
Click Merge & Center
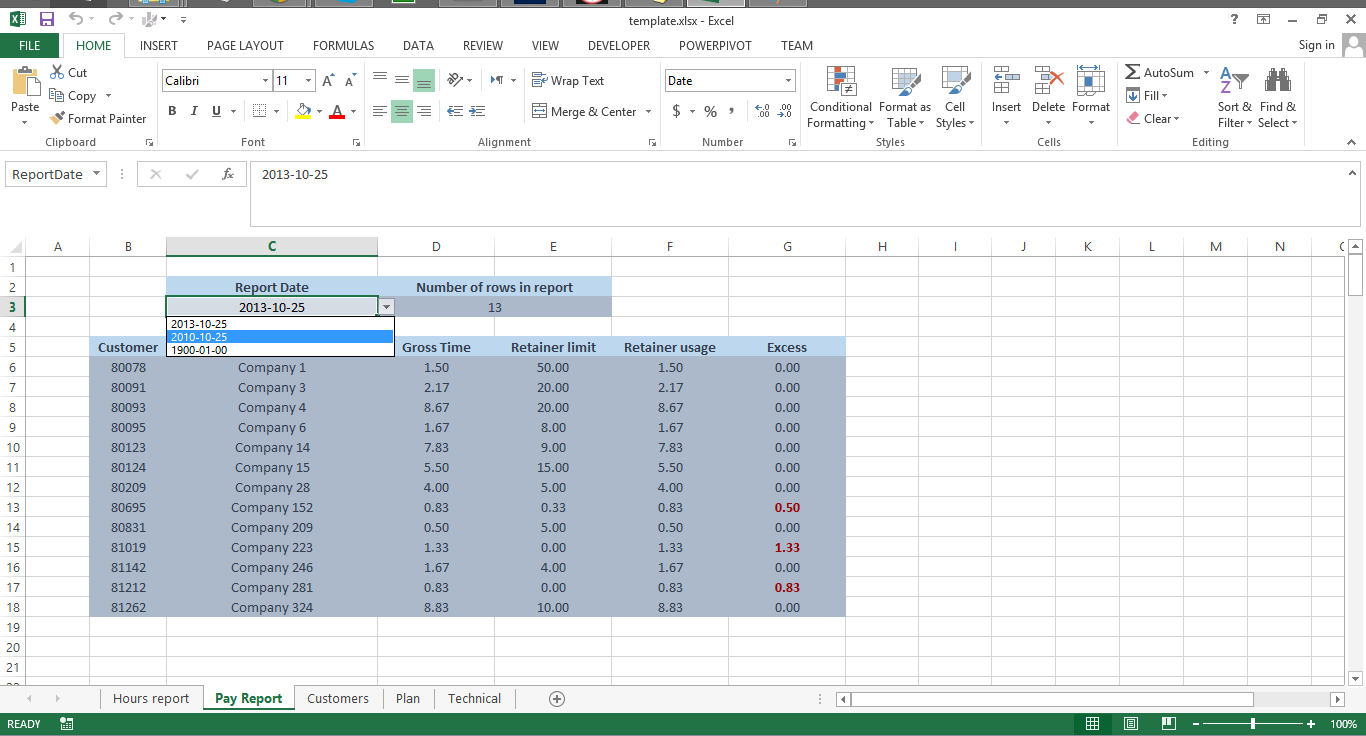pos(585,111)
